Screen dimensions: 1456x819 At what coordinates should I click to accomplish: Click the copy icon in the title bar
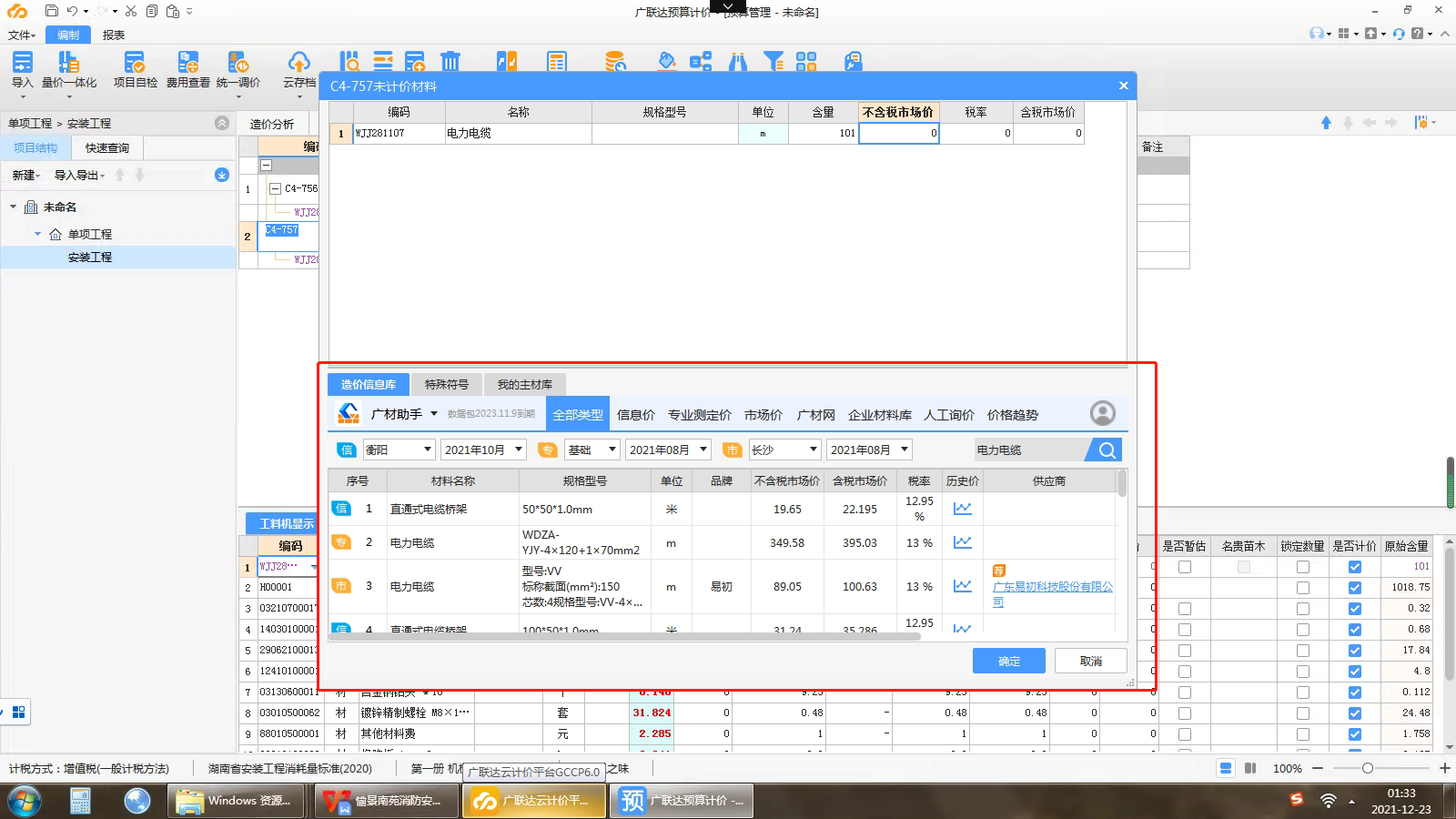pyautogui.click(x=152, y=11)
